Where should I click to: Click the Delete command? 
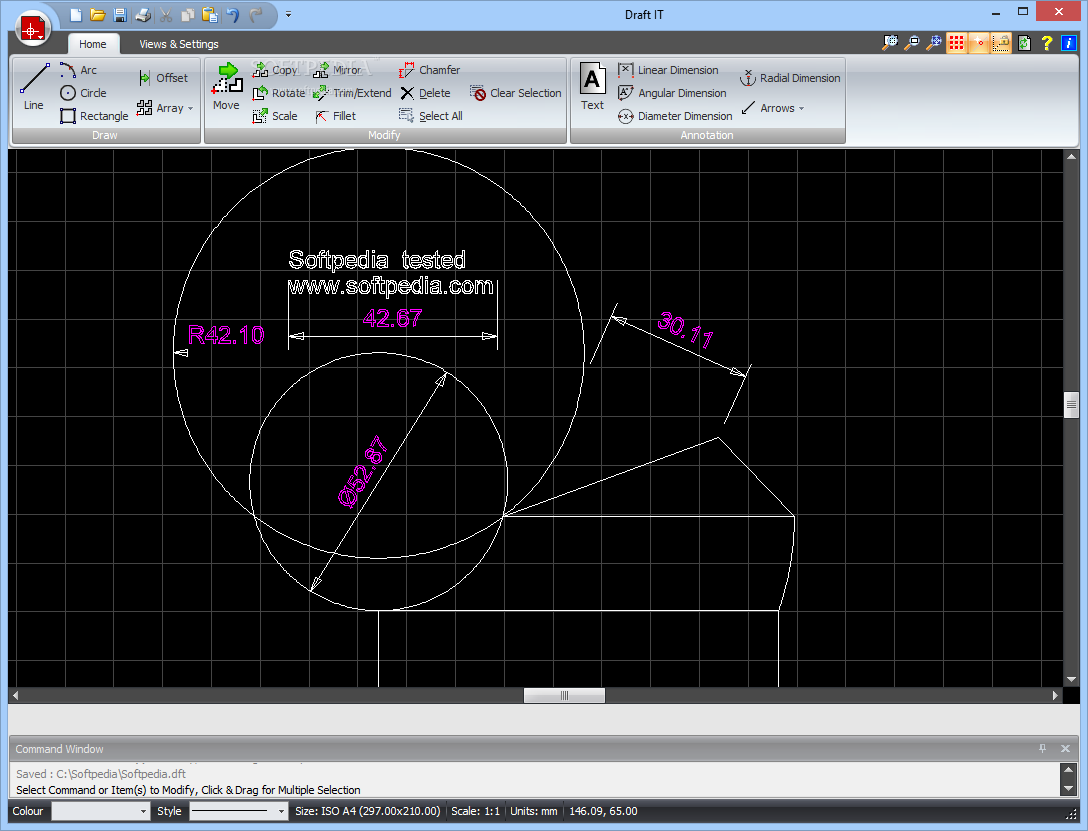coord(425,93)
